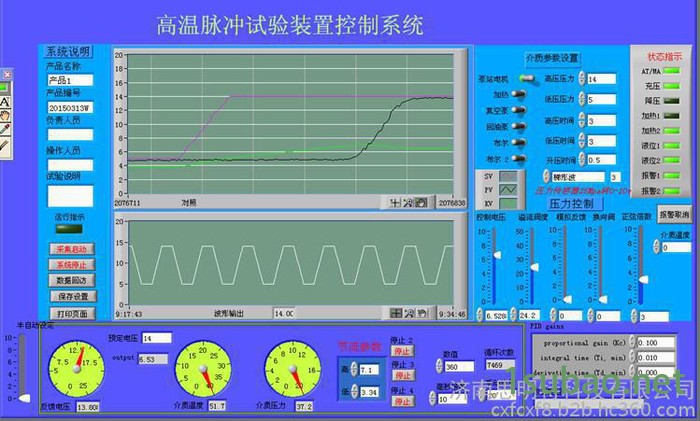
Task: Click the 介质温度 gauge dial
Action: coord(203,369)
